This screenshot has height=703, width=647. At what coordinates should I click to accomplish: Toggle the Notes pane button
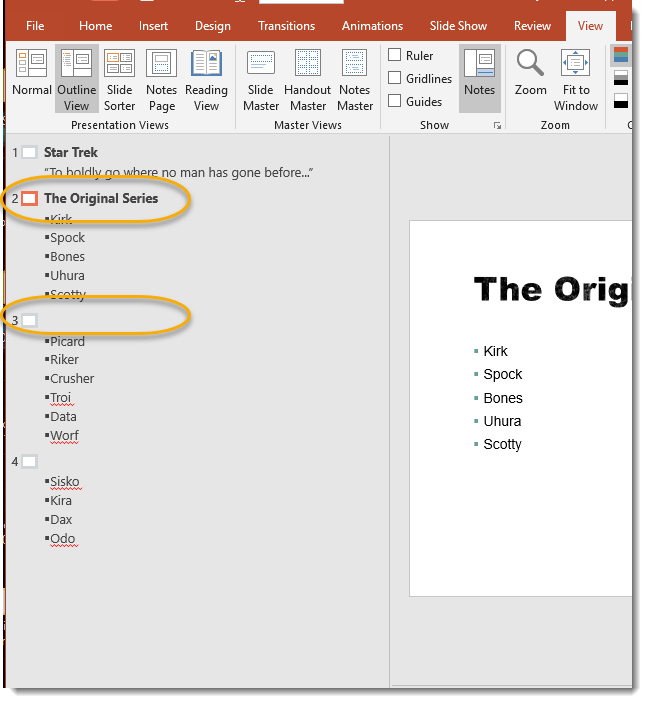click(x=479, y=78)
